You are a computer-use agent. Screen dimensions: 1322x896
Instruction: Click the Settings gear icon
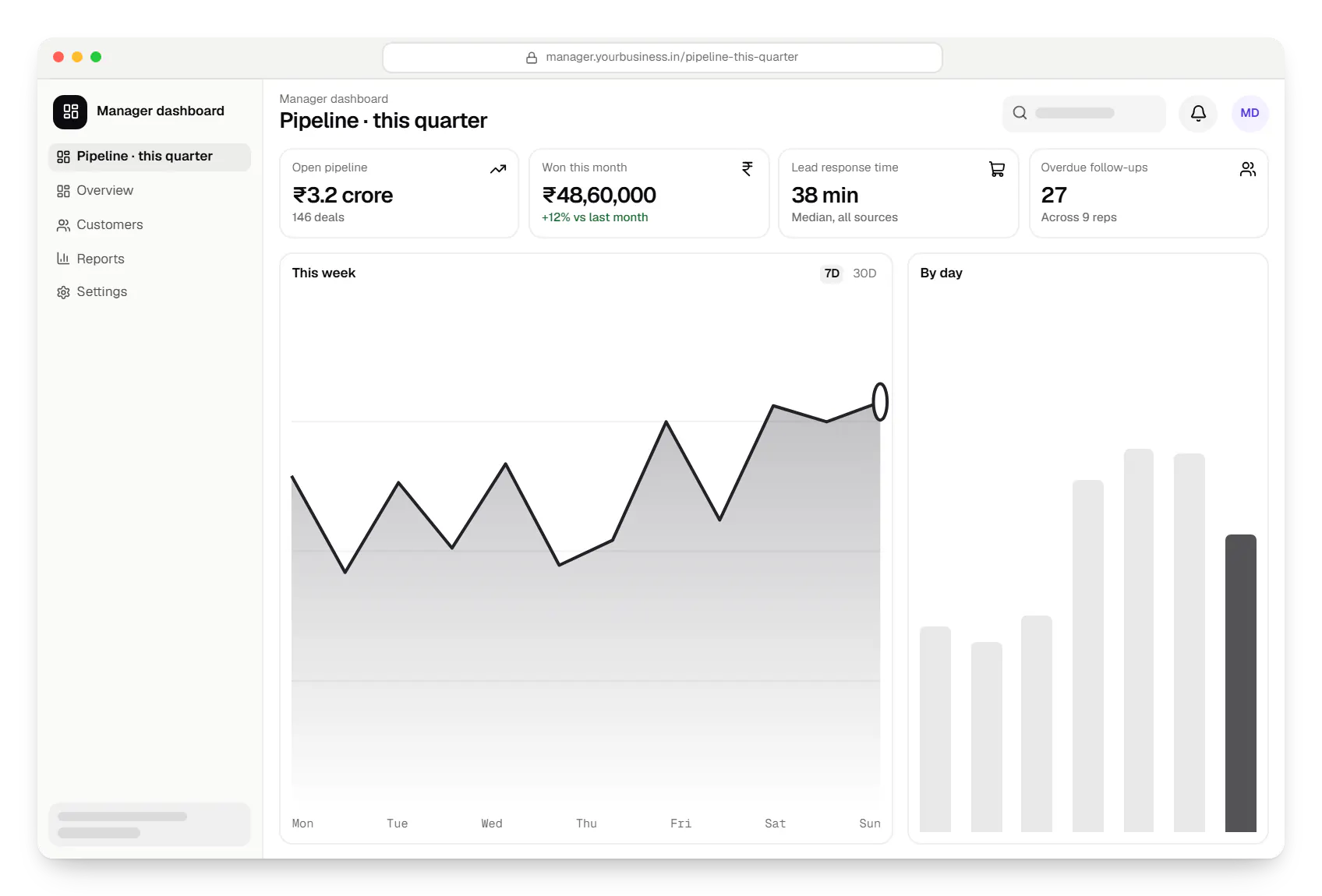pyautogui.click(x=63, y=292)
